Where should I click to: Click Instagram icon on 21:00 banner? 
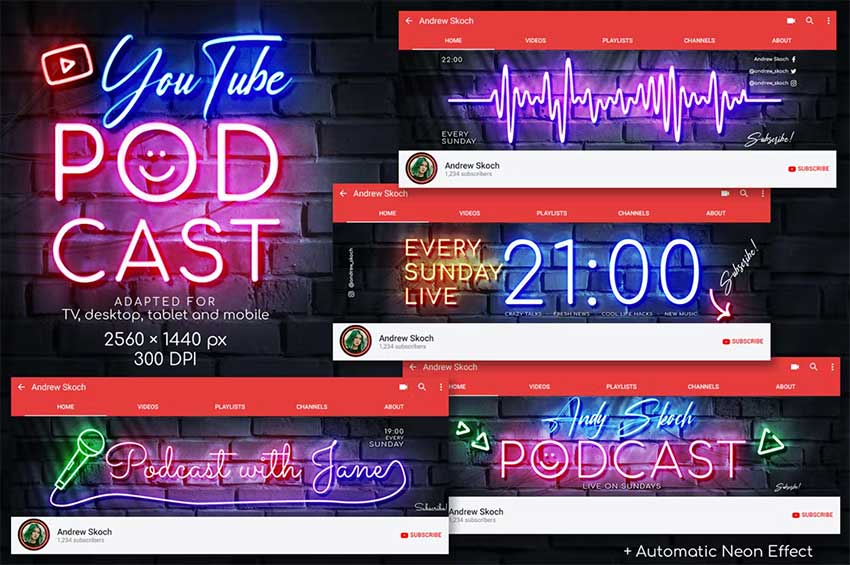coord(351,294)
